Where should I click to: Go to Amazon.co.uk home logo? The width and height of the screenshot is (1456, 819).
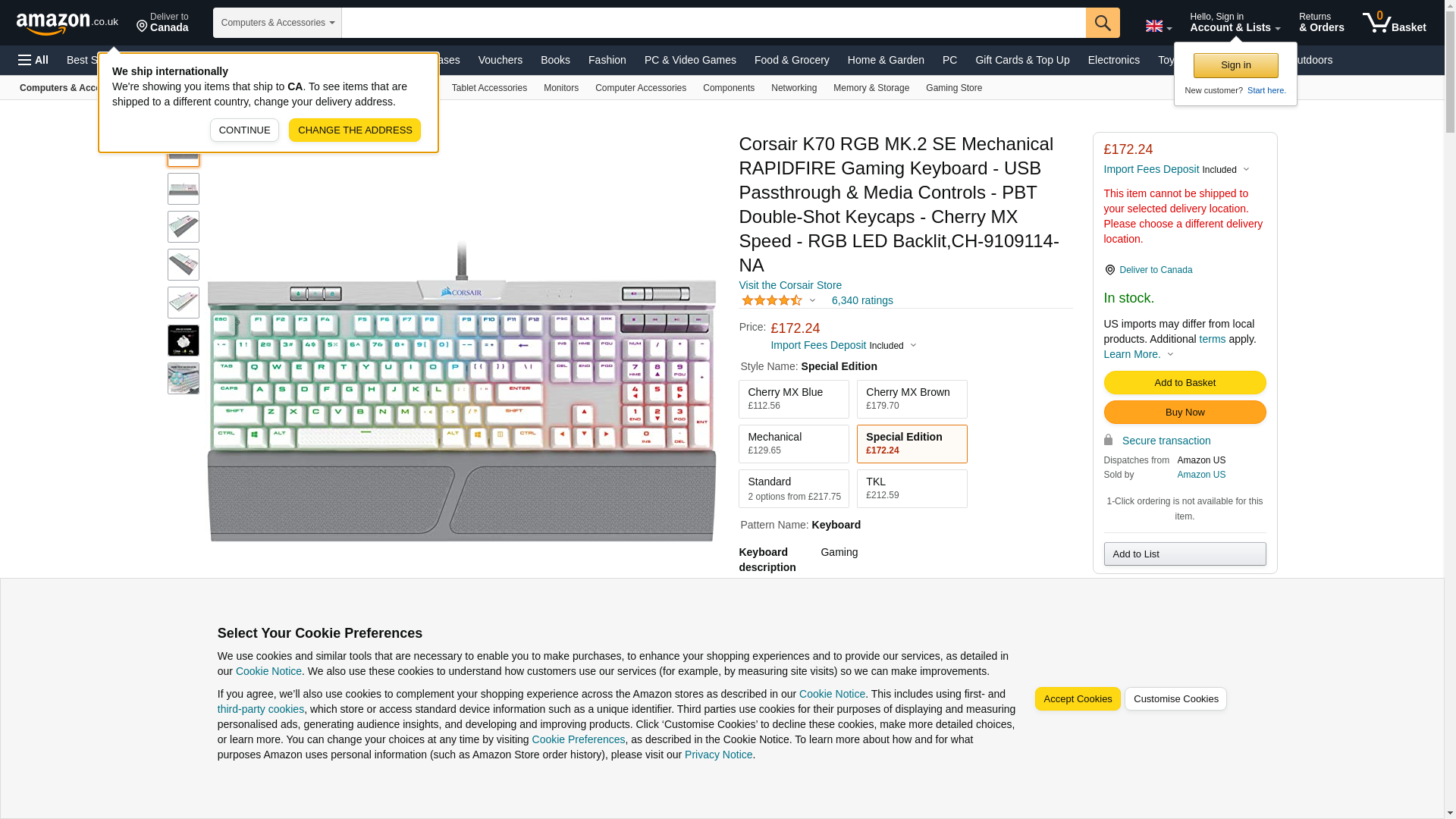click(67, 23)
